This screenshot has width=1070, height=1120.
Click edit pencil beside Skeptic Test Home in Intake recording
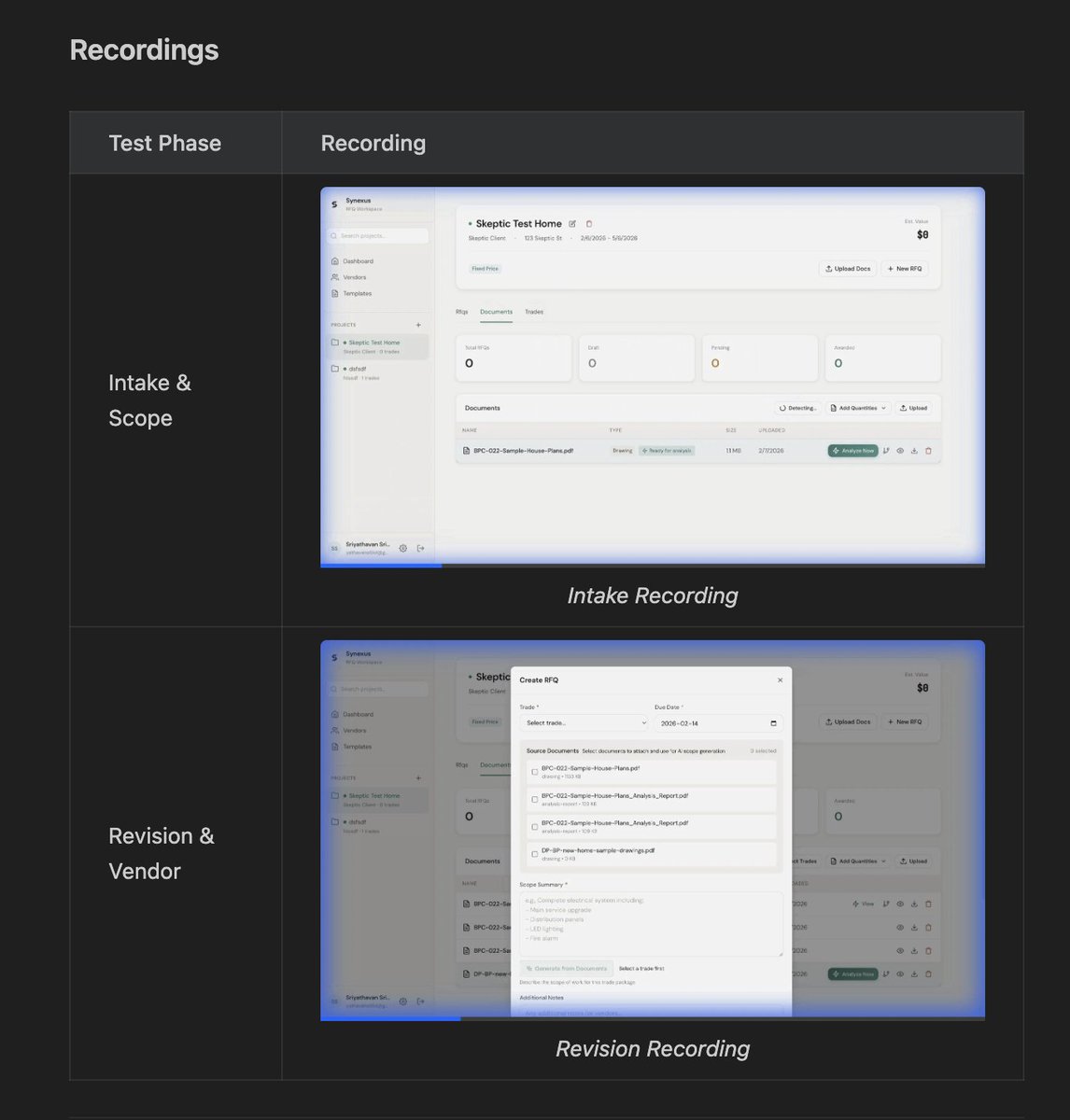(x=572, y=224)
